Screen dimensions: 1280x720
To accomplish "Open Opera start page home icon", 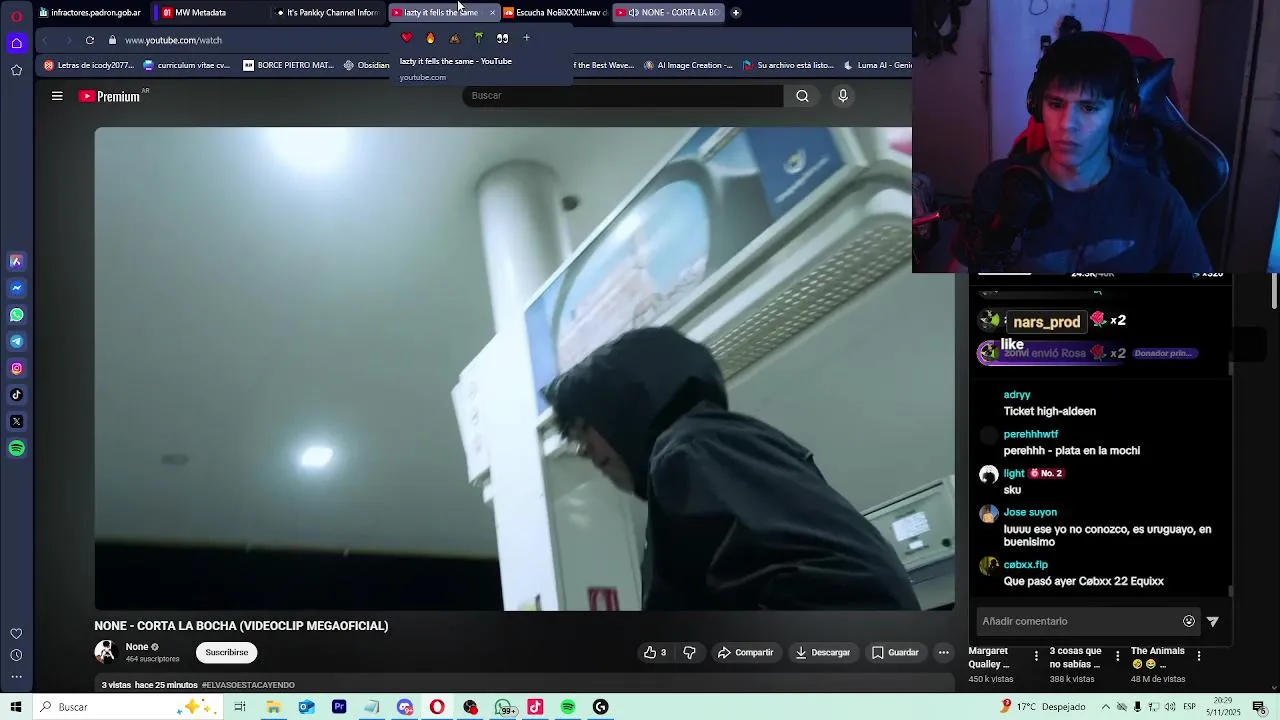I will [16, 43].
